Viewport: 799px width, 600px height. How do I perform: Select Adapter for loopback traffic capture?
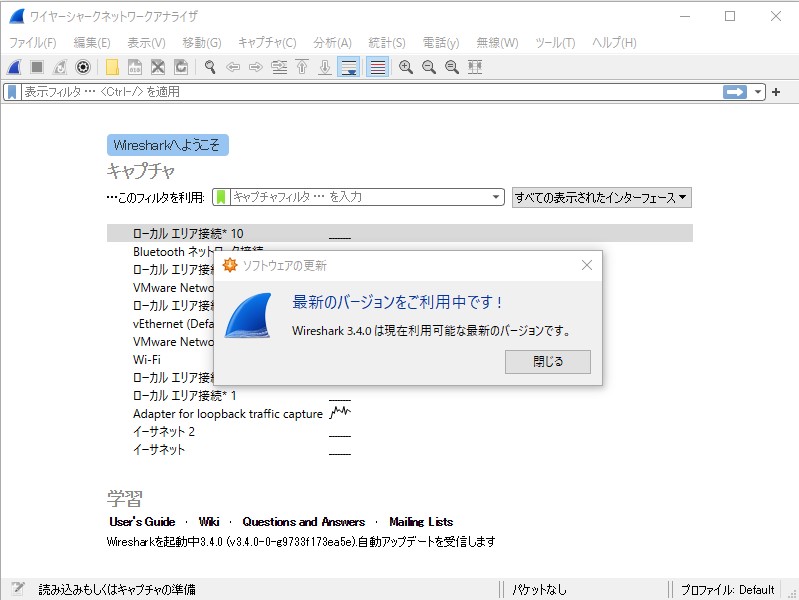coord(228,414)
